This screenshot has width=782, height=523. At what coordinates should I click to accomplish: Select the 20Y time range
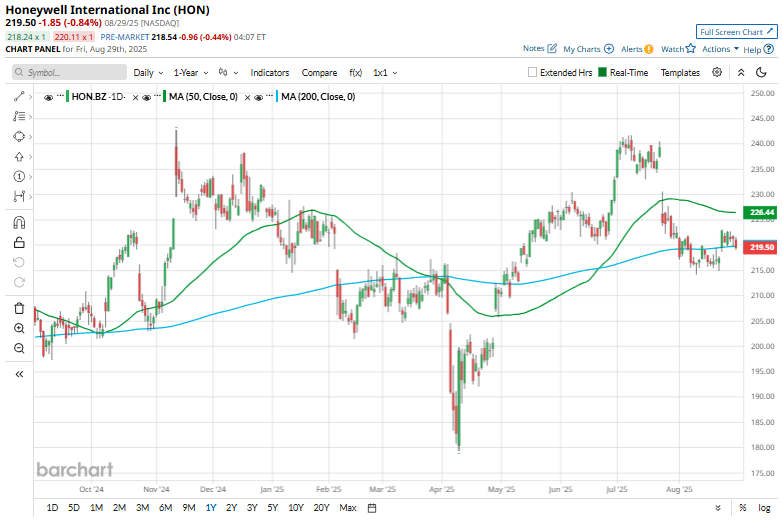(321, 508)
